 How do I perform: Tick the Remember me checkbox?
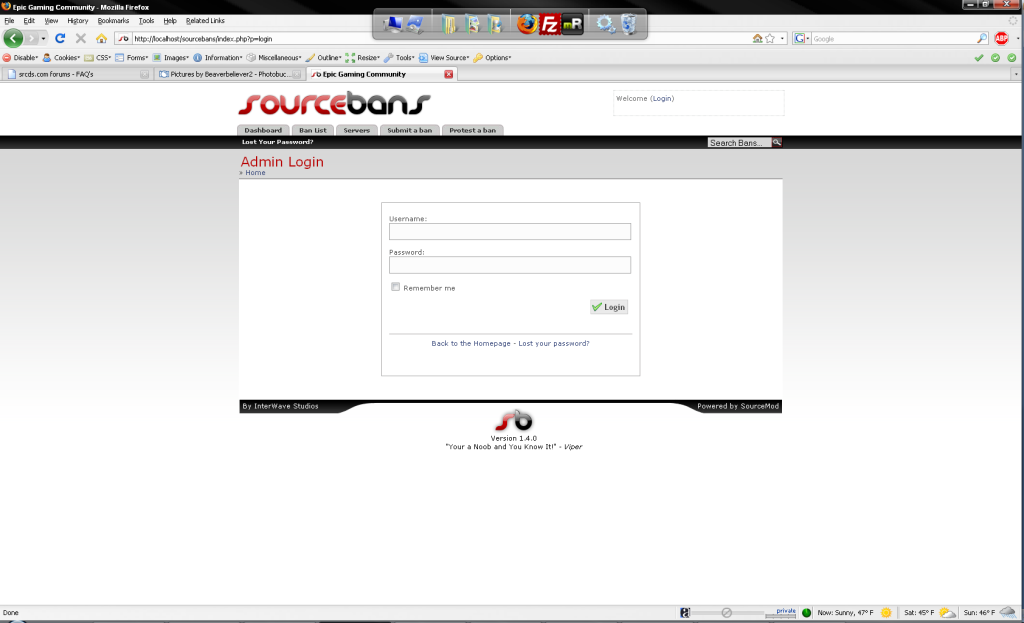[396, 287]
